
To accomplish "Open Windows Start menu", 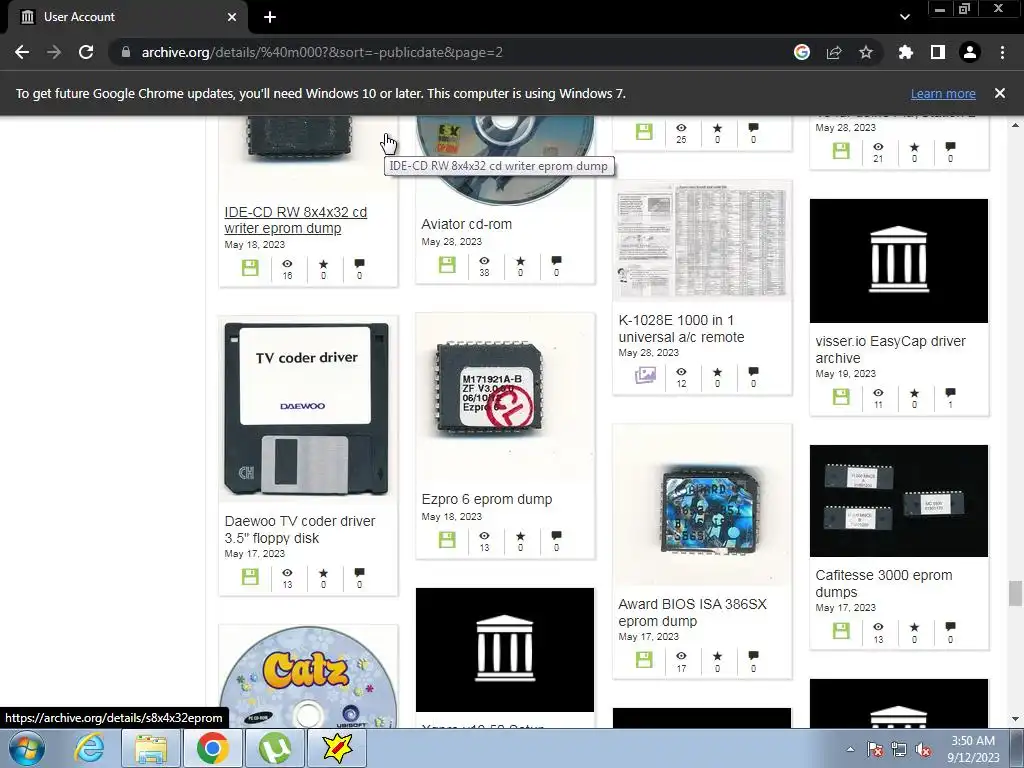I will [26, 749].
